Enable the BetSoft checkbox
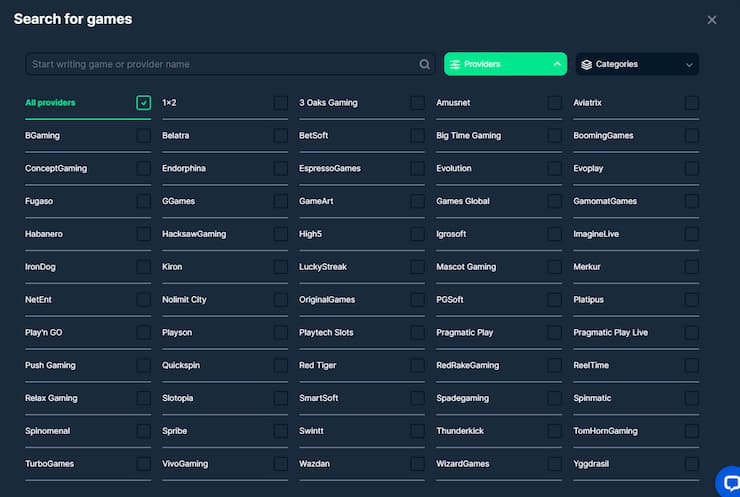The width and height of the screenshot is (740, 497). (x=418, y=135)
